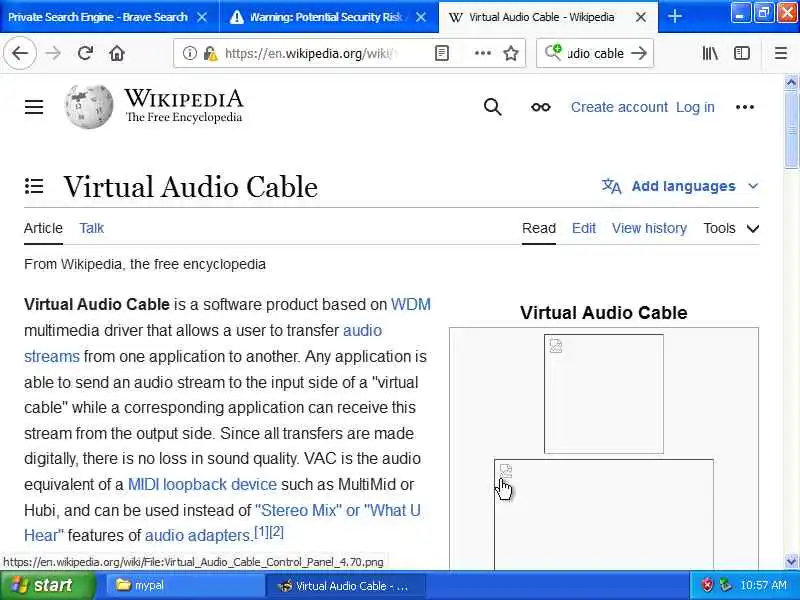Open the Talk page tab

pos(92,228)
